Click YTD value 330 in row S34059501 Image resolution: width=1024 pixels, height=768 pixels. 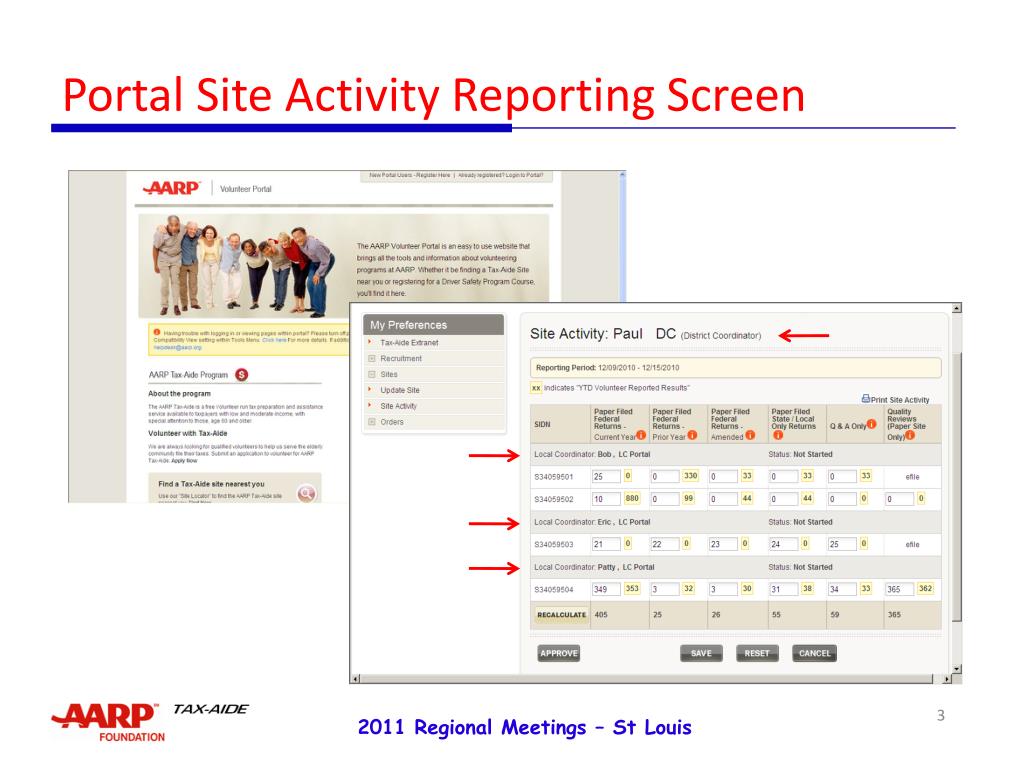click(x=690, y=475)
